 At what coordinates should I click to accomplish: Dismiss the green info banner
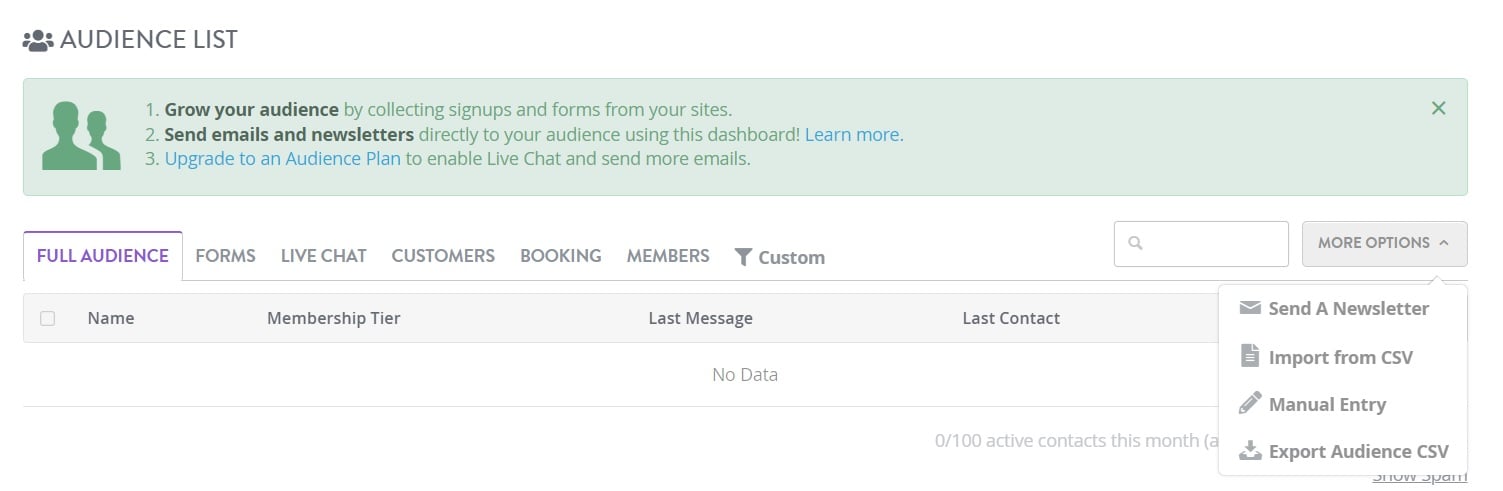(1438, 108)
